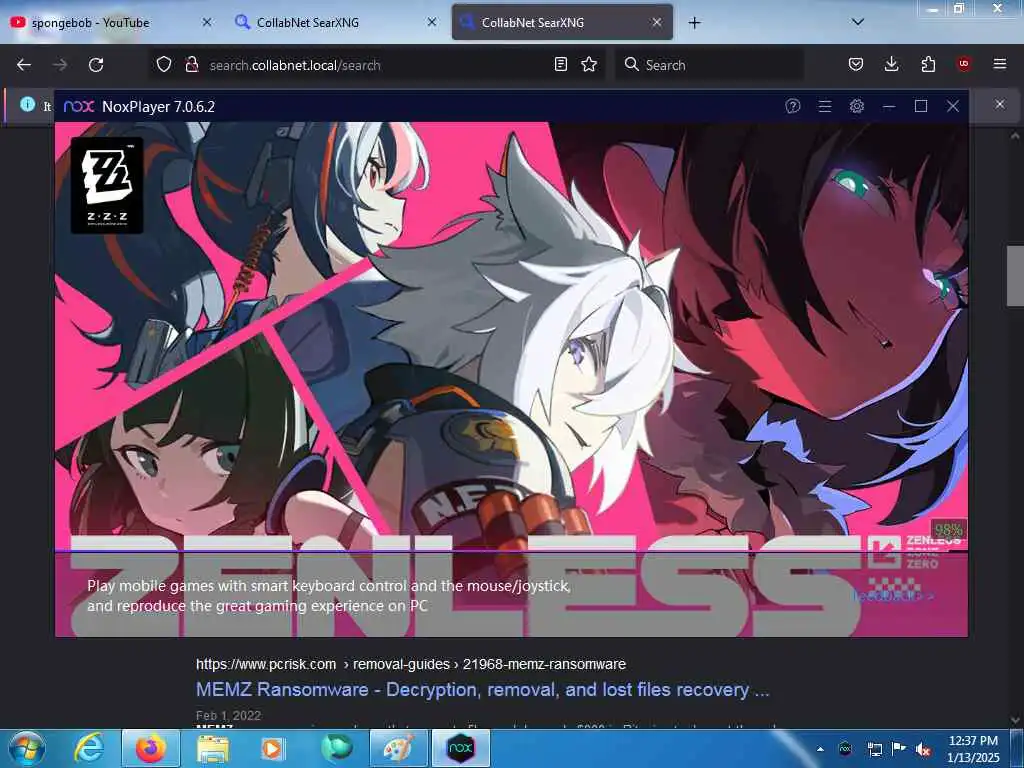
Task: Open a new Firefox tab
Action: click(694, 23)
